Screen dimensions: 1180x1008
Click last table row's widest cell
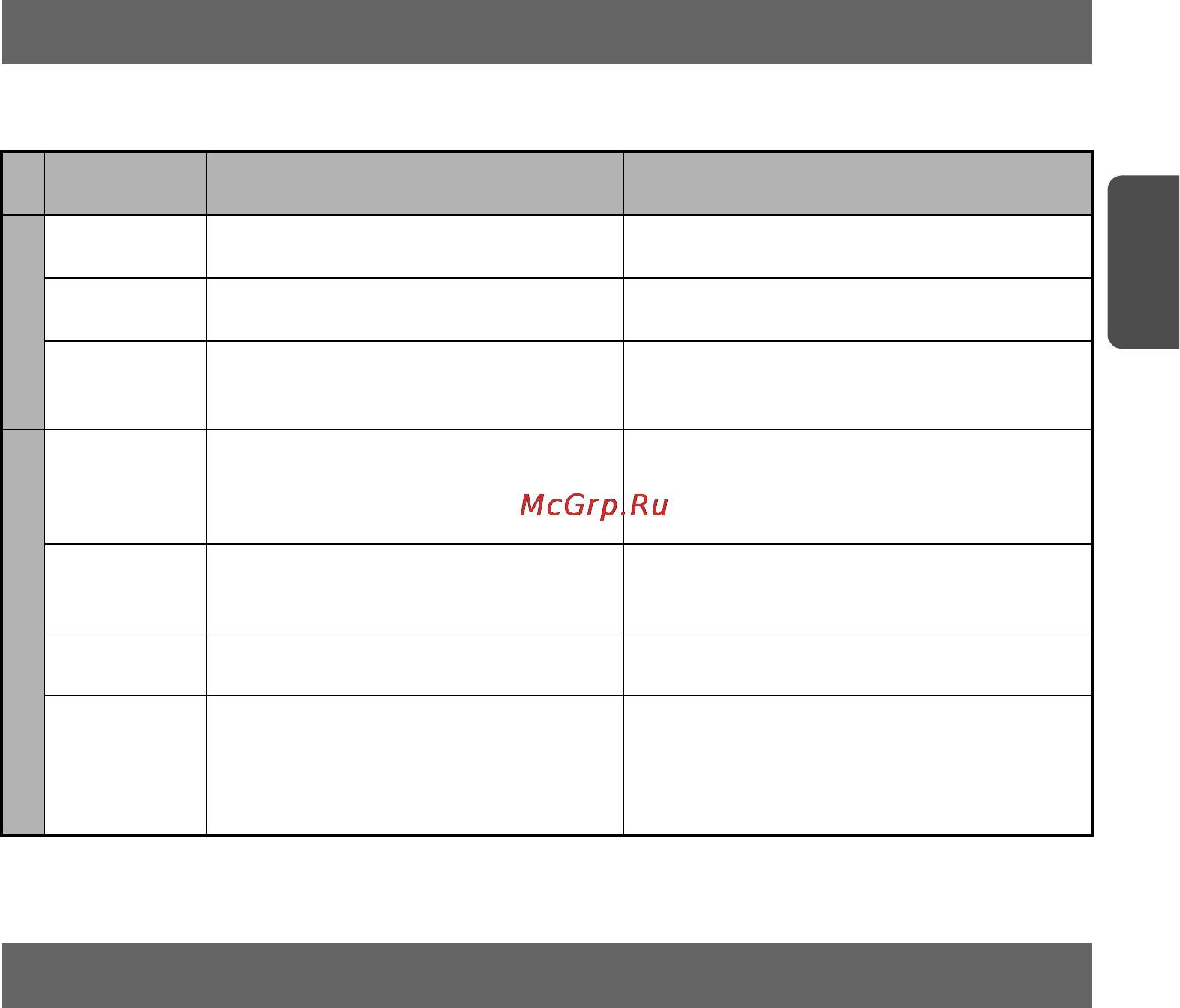pos(857,765)
